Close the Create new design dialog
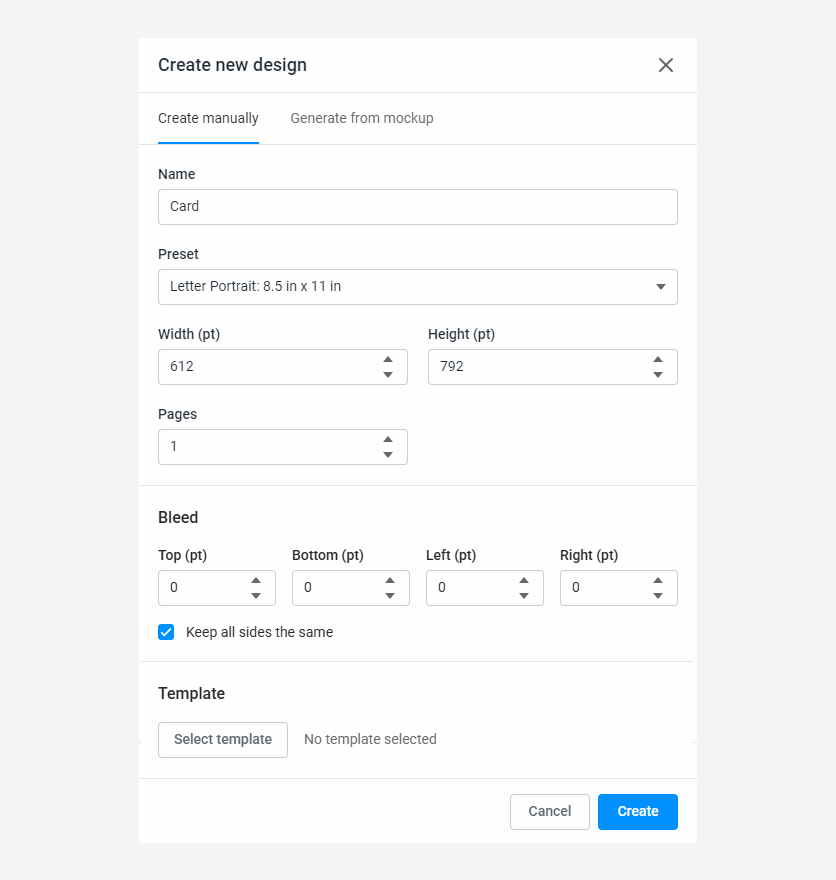 pyautogui.click(x=666, y=64)
